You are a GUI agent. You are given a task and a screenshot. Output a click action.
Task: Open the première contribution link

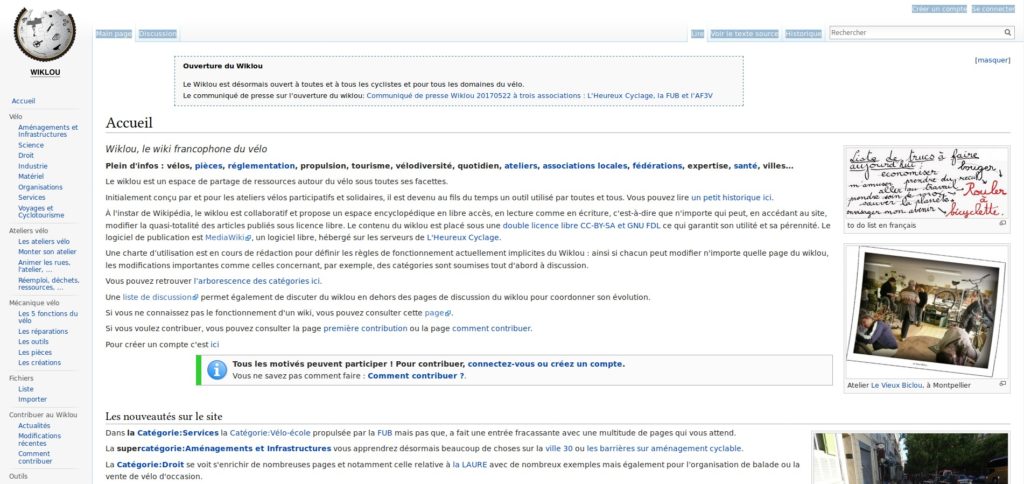pyautogui.click(x=365, y=329)
